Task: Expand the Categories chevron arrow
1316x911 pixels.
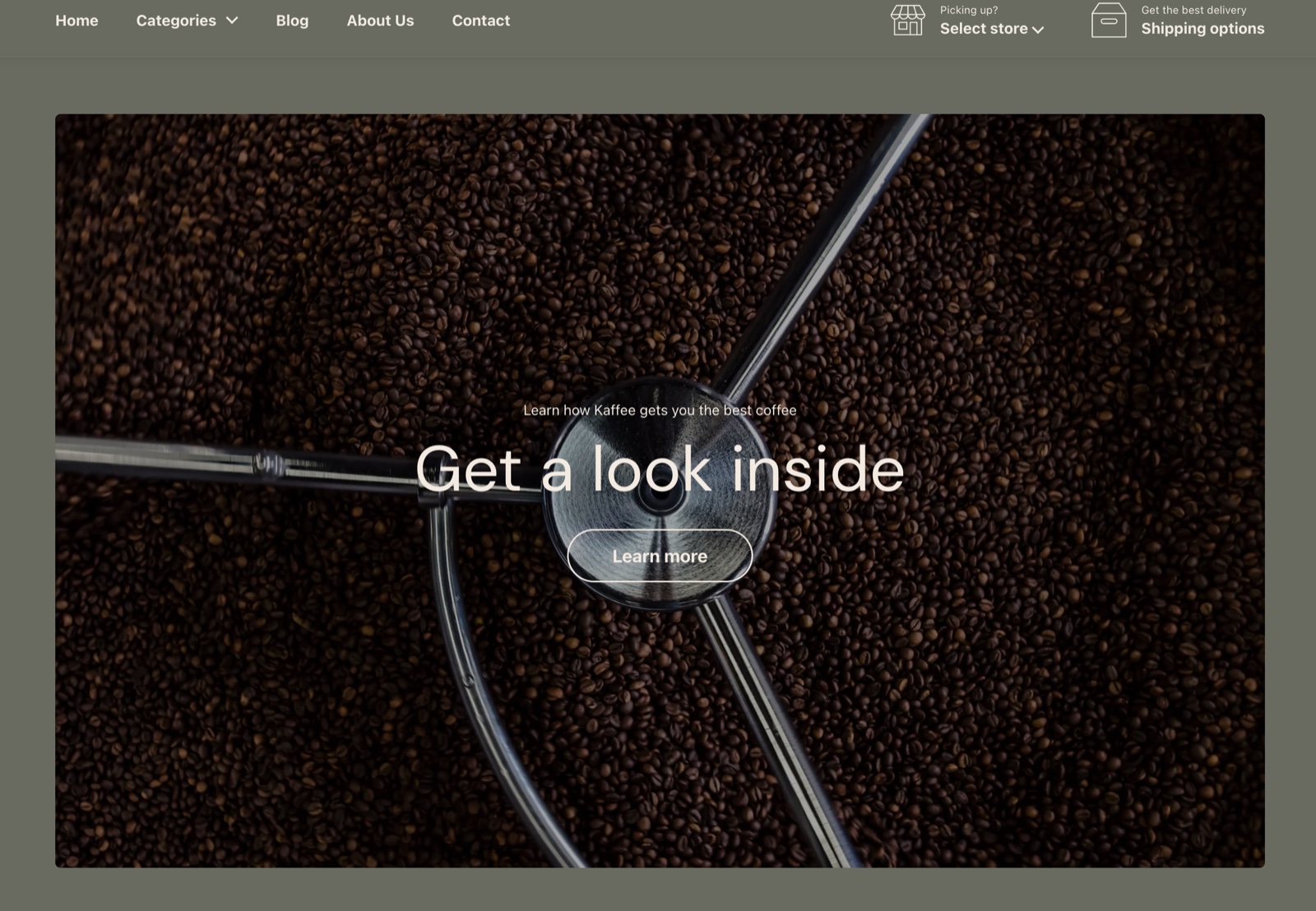Action: pyautogui.click(x=232, y=21)
